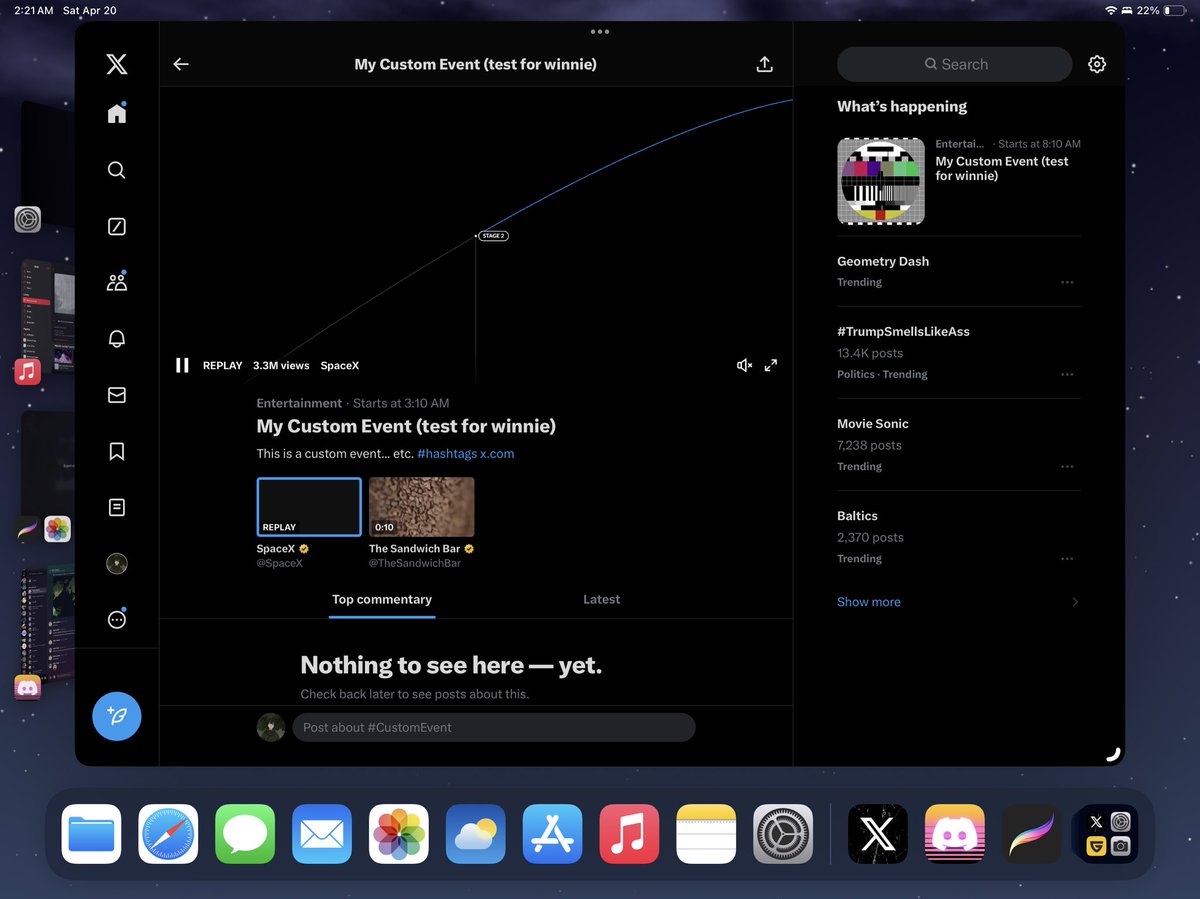Open Communities people icon in sidebar
This screenshot has width=1200, height=899.
click(x=117, y=282)
